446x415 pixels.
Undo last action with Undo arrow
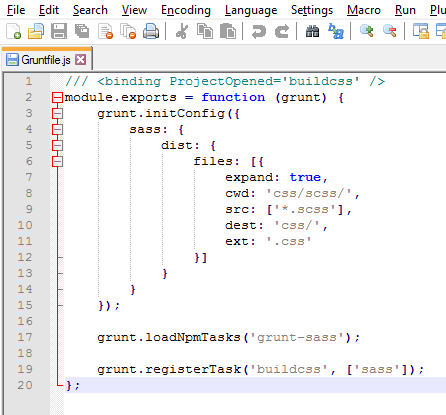(x=259, y=31)
